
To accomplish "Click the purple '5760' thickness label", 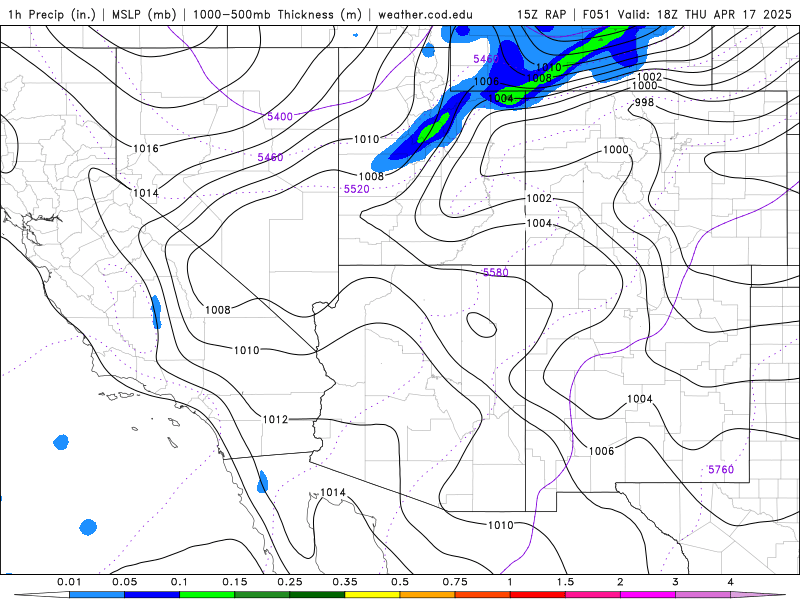I will click(721, 469).
